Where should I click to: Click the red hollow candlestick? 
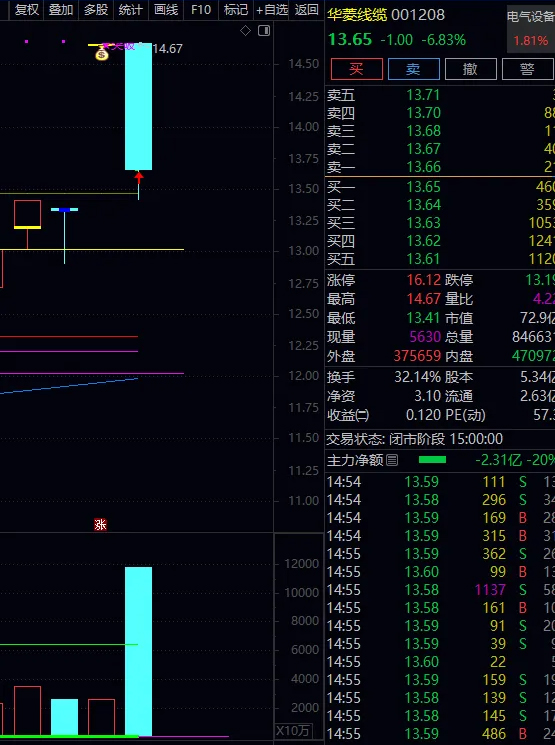(28, 214)
